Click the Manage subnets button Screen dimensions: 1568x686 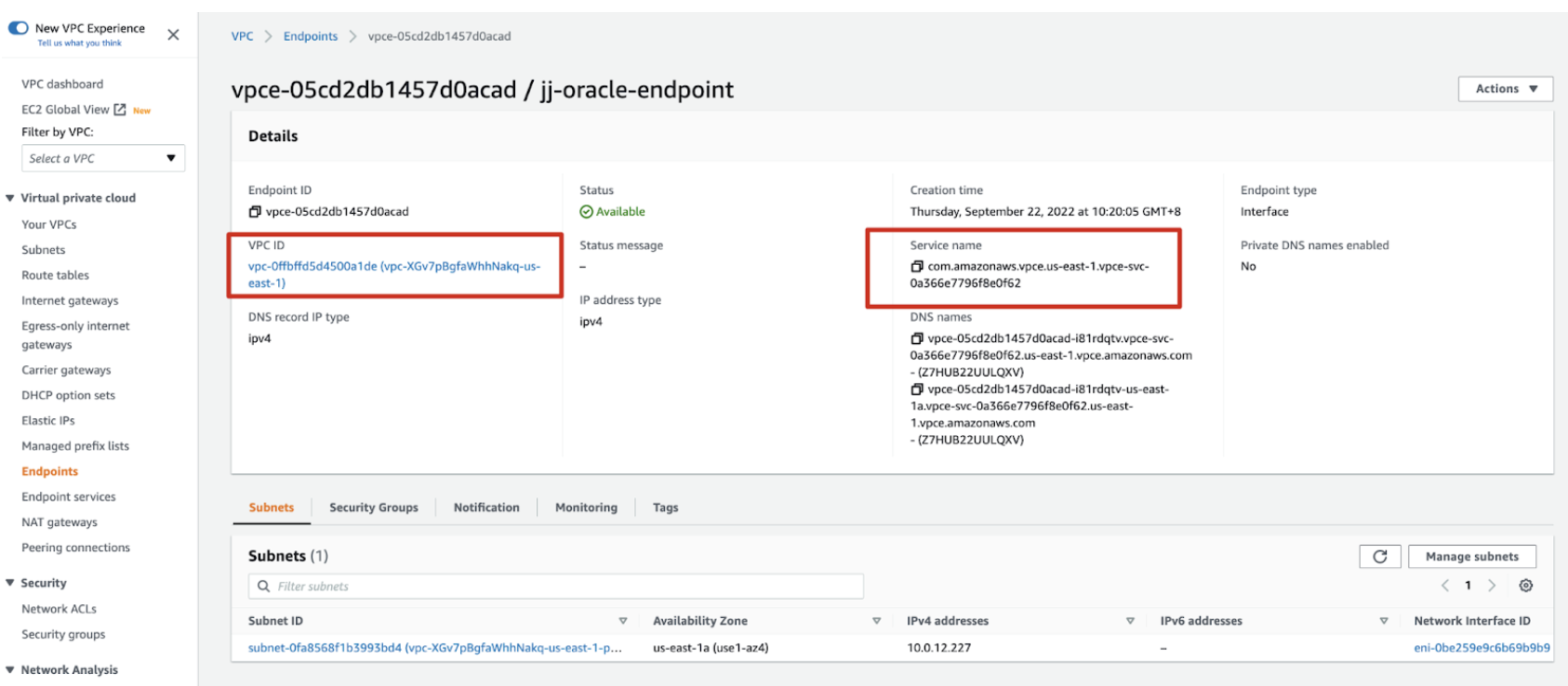pyautogui.click(x=1472, y=557)
